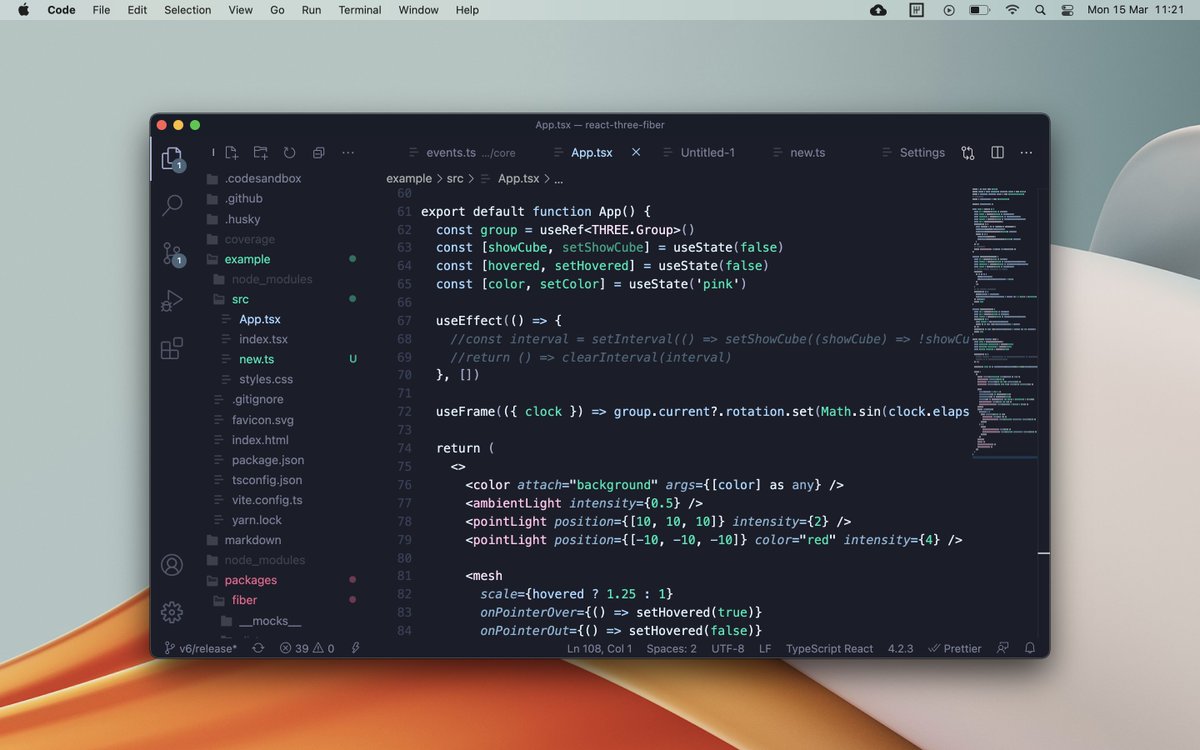Image resolution: width=1200 pixels, height=750 pixels.
Task: Open the Terminal menu
Action: 360,10
